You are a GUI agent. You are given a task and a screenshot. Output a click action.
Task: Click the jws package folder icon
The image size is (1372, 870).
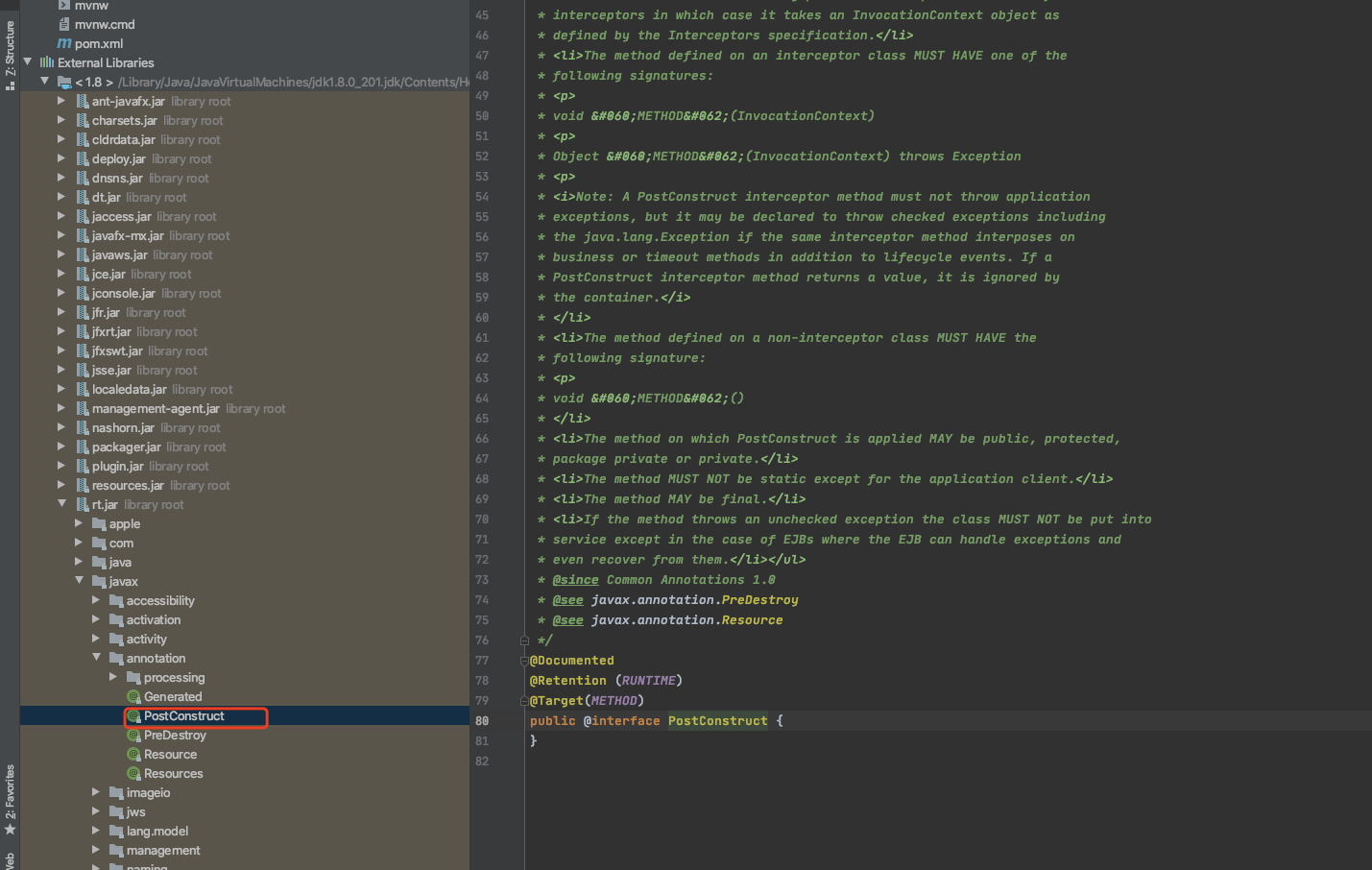[116, 811]
